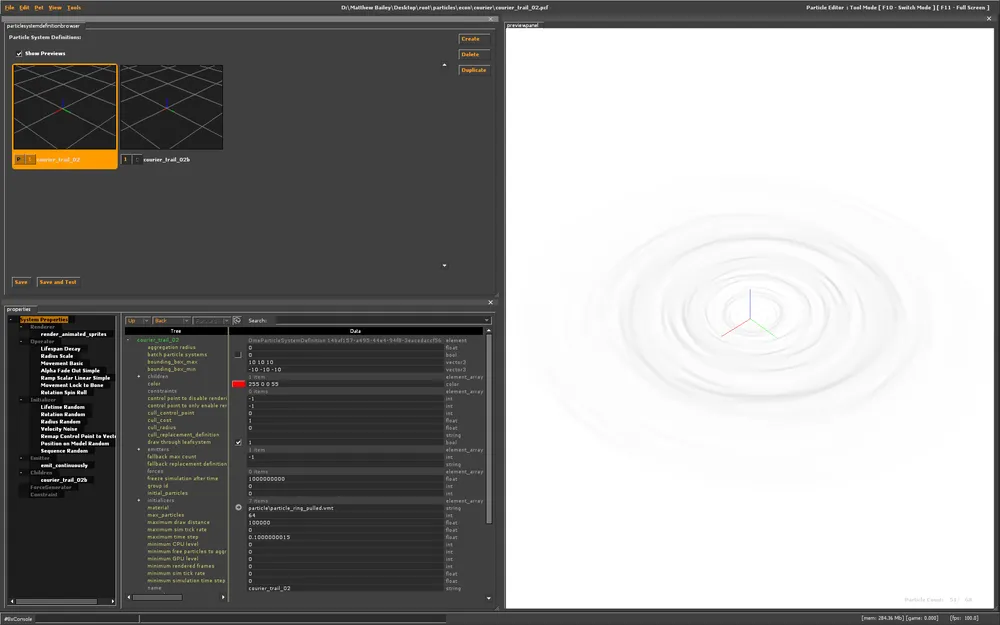Enable the batch particle systems checkbox
This screenshot has width=1000, height=625.
point(238,354)
